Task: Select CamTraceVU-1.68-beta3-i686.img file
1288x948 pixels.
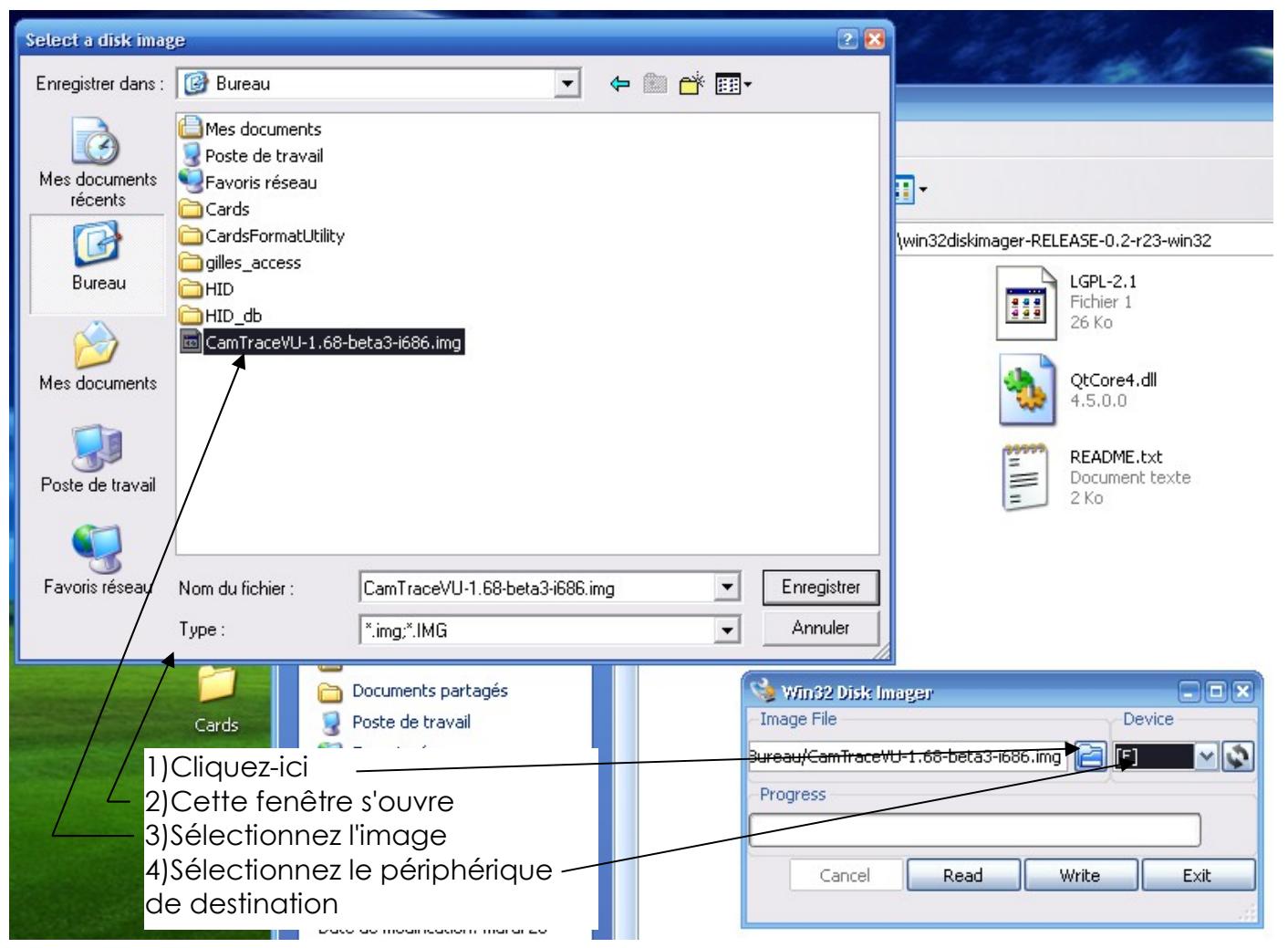Action: pyautogui.click(x=323, y=343)
